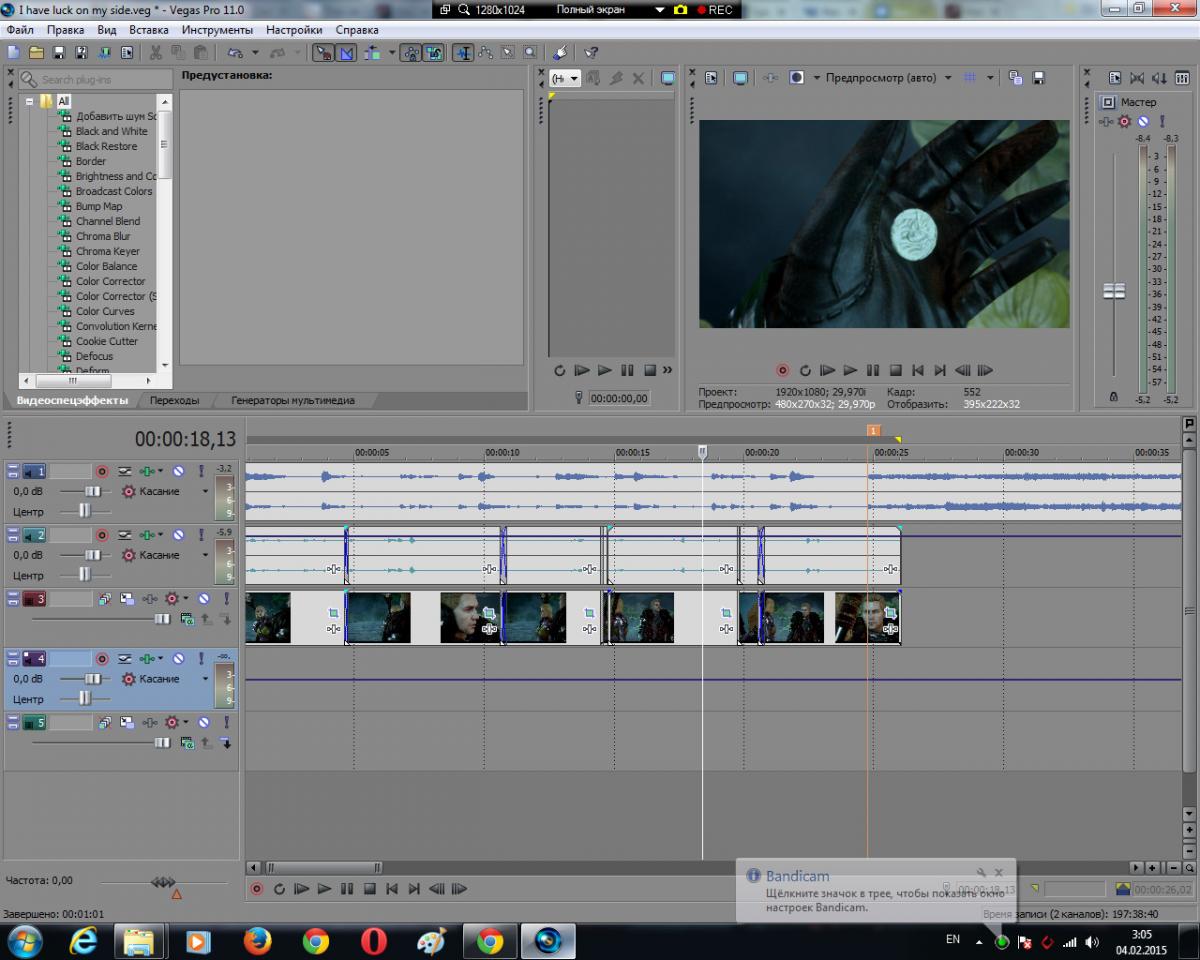Click the Opera icon in taskbar
This screenshot has height=960, width=1200.
tap(374, 941)
